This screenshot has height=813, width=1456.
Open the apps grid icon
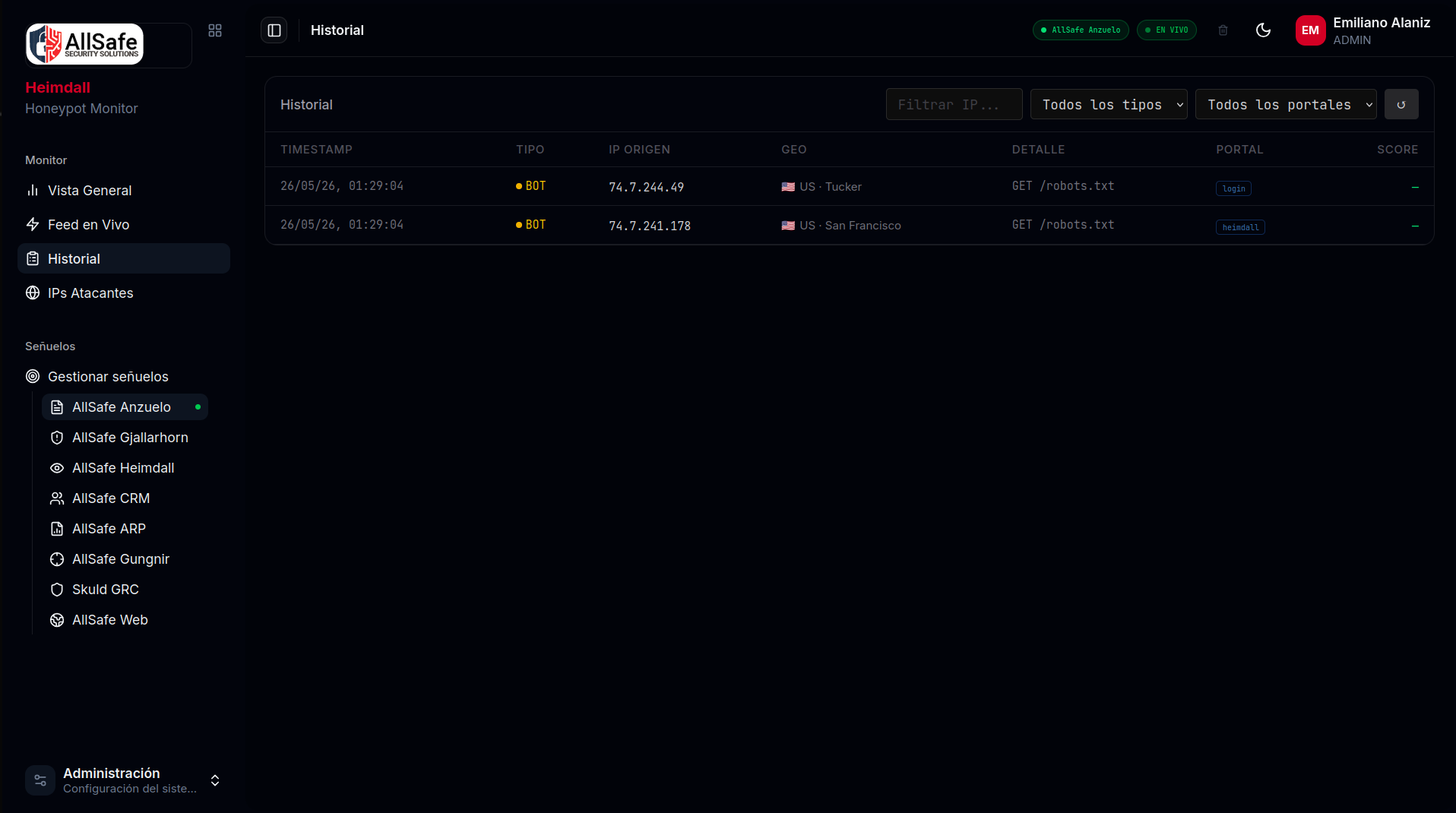(x=215, y=30)
